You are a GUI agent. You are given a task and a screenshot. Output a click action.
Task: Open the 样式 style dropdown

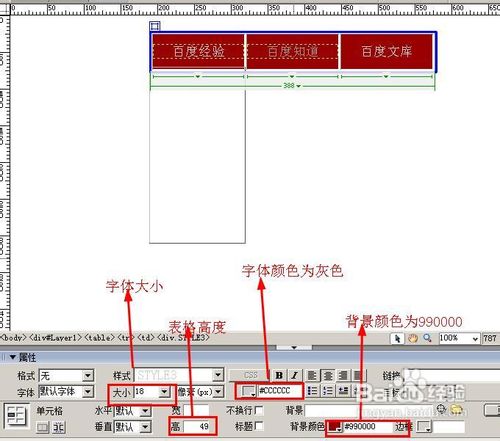pos(218,375)
